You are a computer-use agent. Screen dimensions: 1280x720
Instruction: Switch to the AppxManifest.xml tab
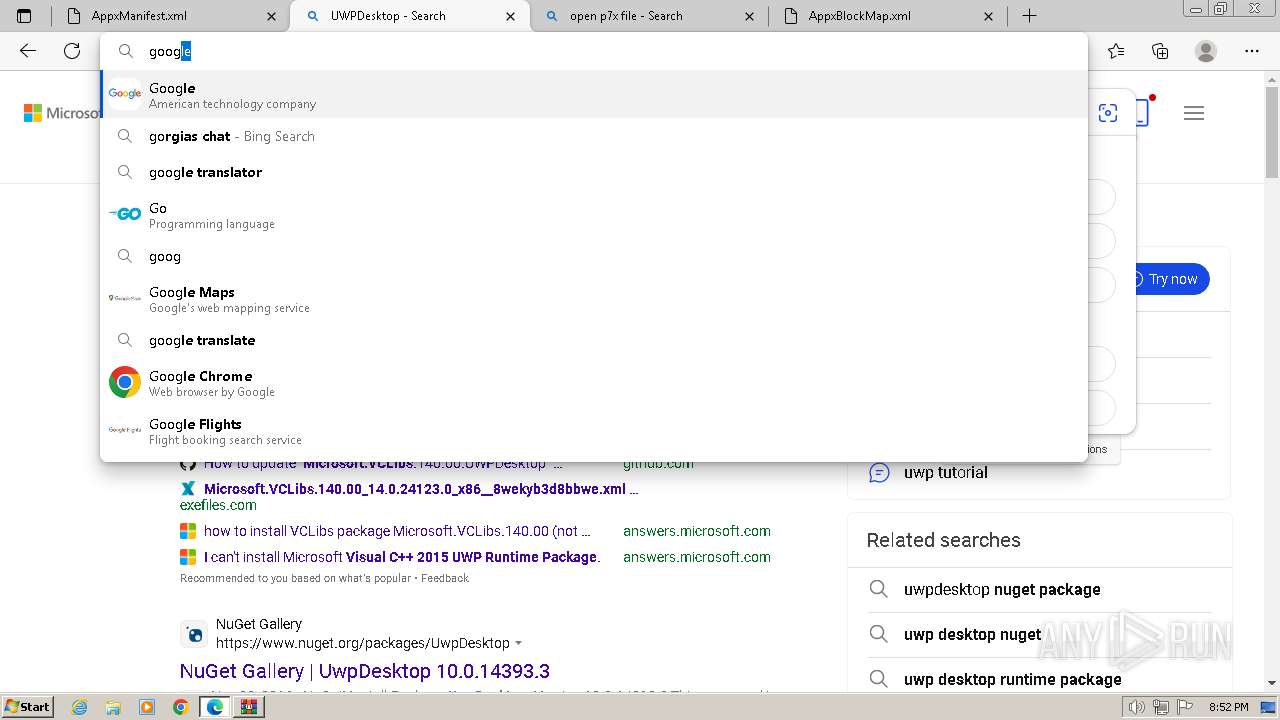tap(168, 16)
